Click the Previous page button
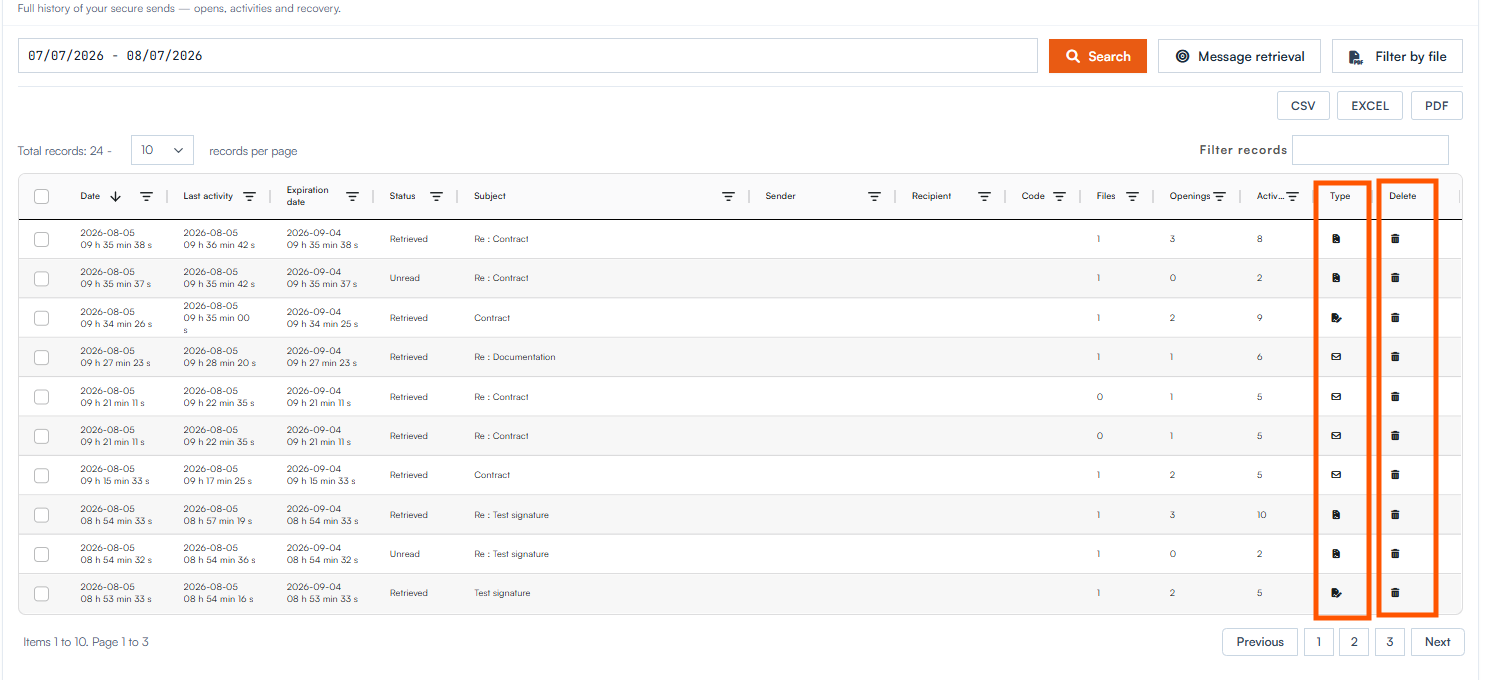This screenshot has height=680, width=1488. click(1260, 642)
